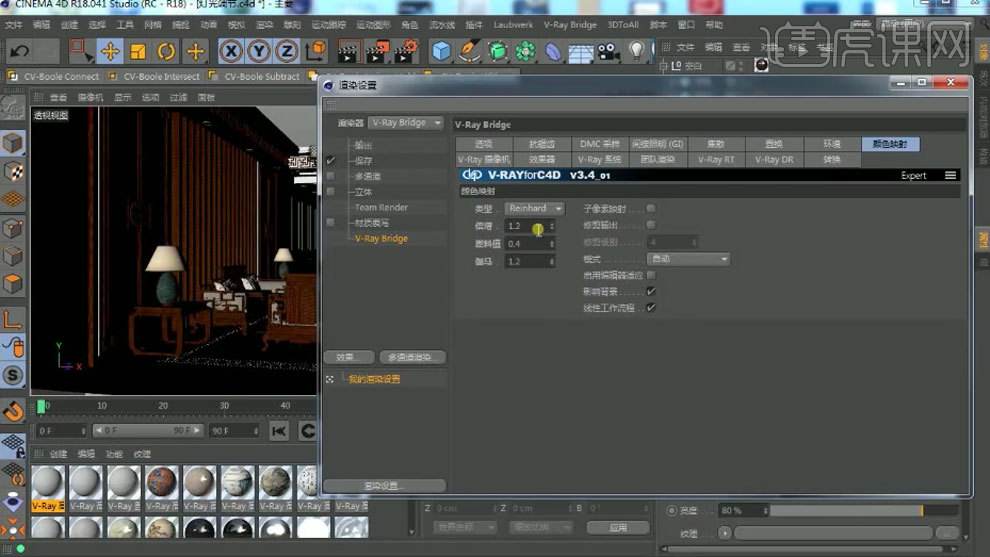
Task: Click the burn value 0.4 stepper arrows
Action: pos(552,244)
